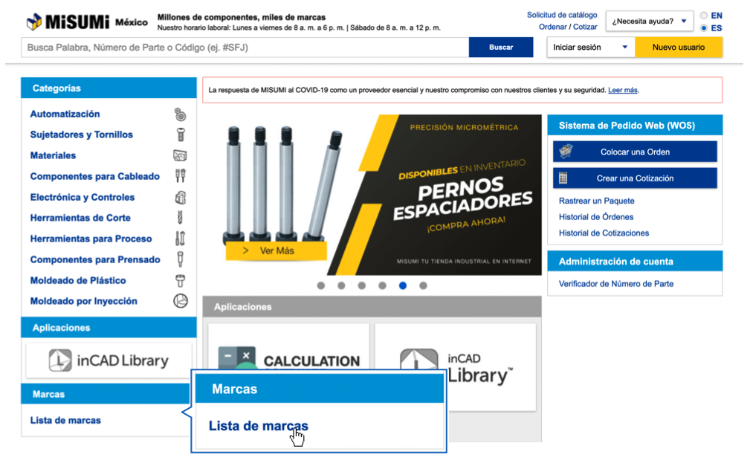Viewport: 750px width, 472px height.
Task: Go to first carousel slide dot
Action: point(321,285)
